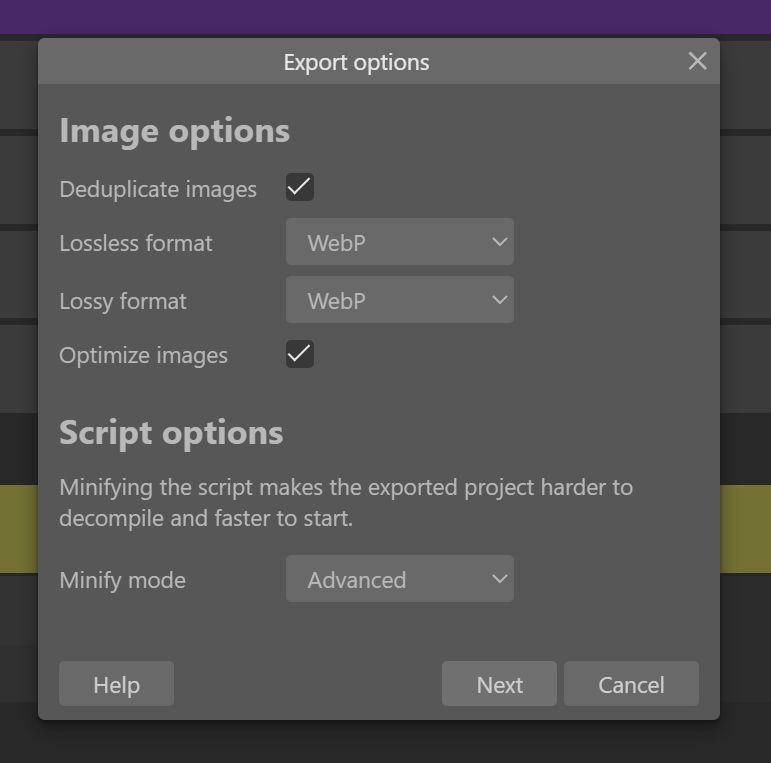Uncheck the Deduplicate images checkbox
Viewport: 771px width, 763px height.
coord(299,187)
